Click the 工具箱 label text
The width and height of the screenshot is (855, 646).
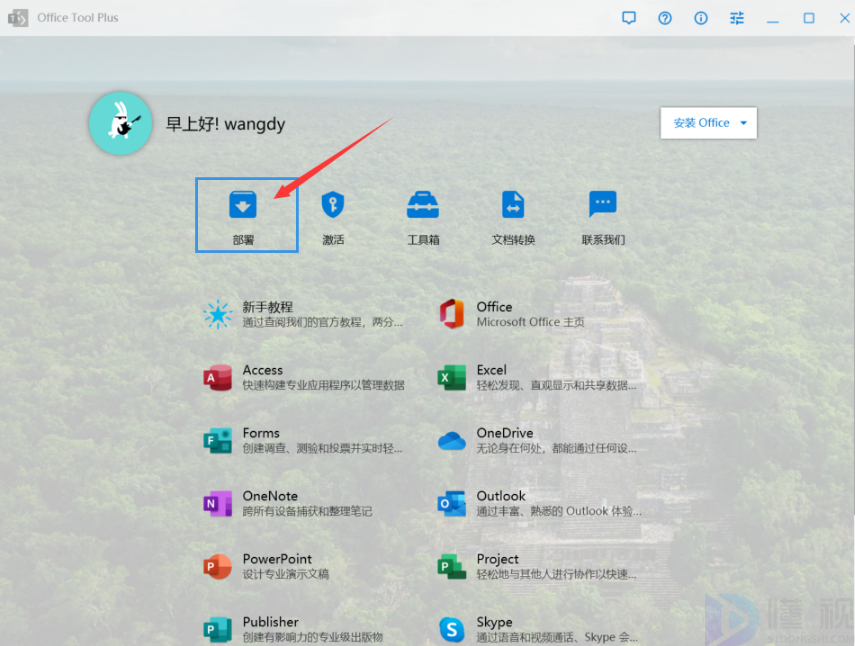coord(423,240)
